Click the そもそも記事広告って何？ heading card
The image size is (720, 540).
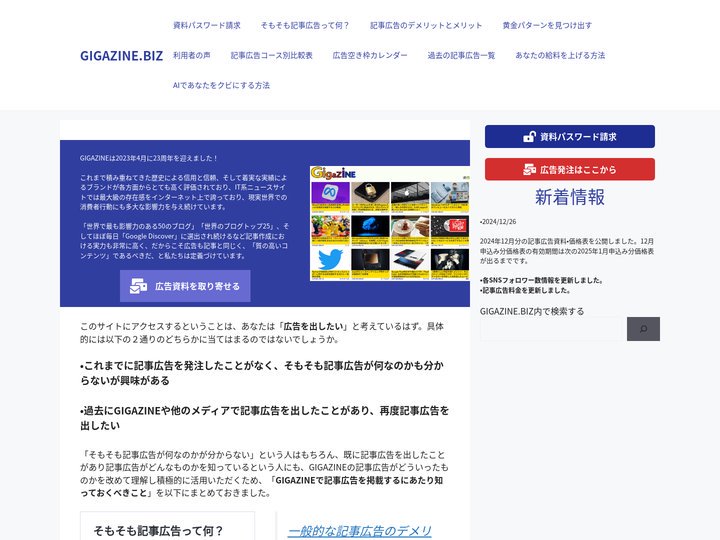click(168, 526)
